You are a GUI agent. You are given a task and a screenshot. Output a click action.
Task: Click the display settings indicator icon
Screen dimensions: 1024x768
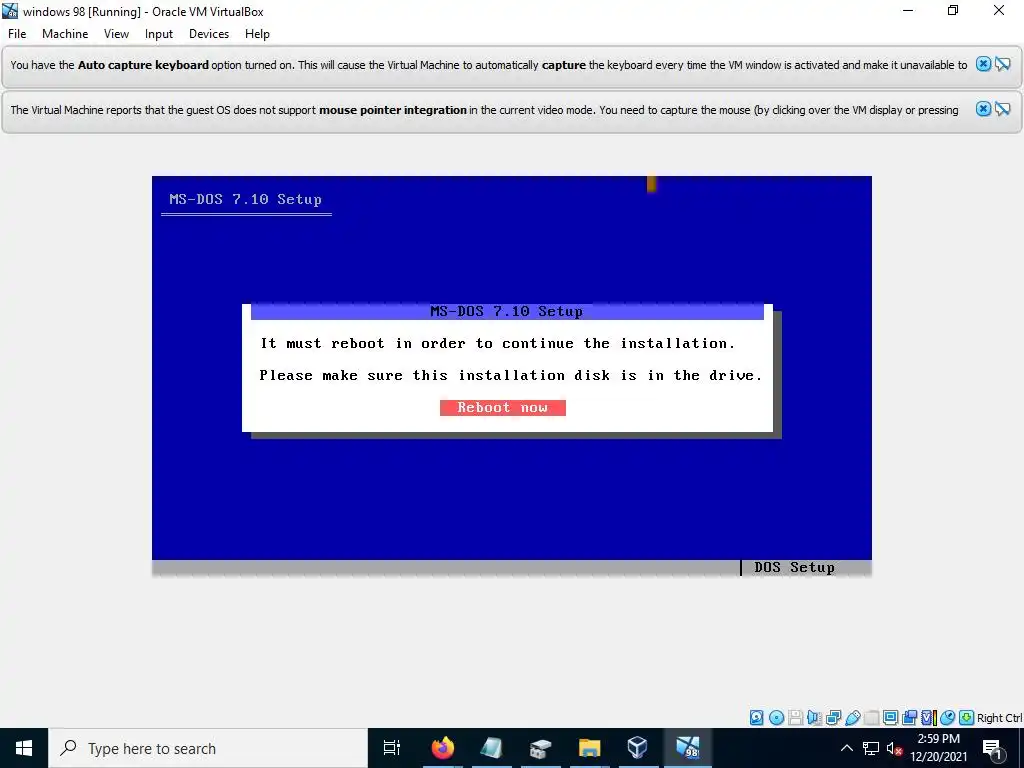[891, 718]
